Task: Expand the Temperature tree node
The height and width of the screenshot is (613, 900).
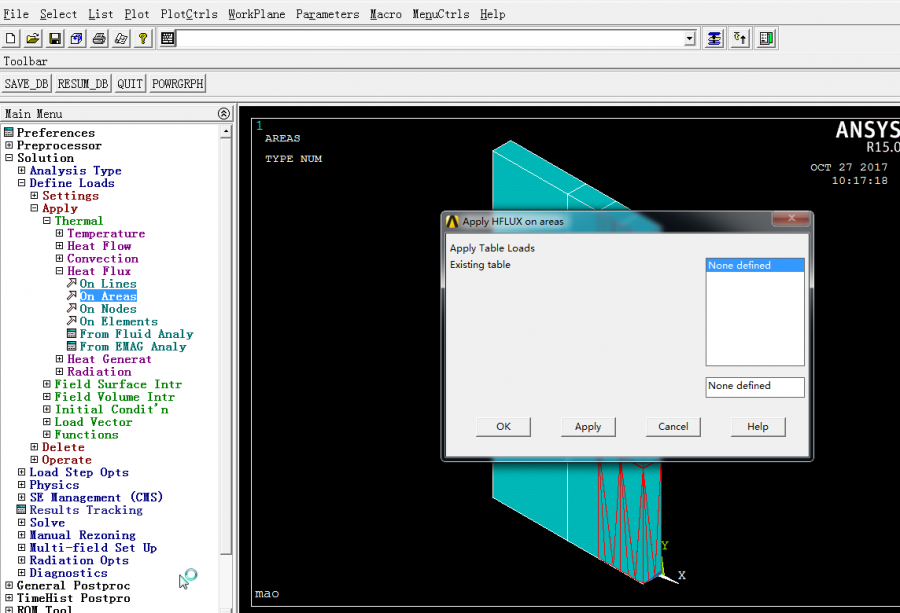Action: [59, 233]
